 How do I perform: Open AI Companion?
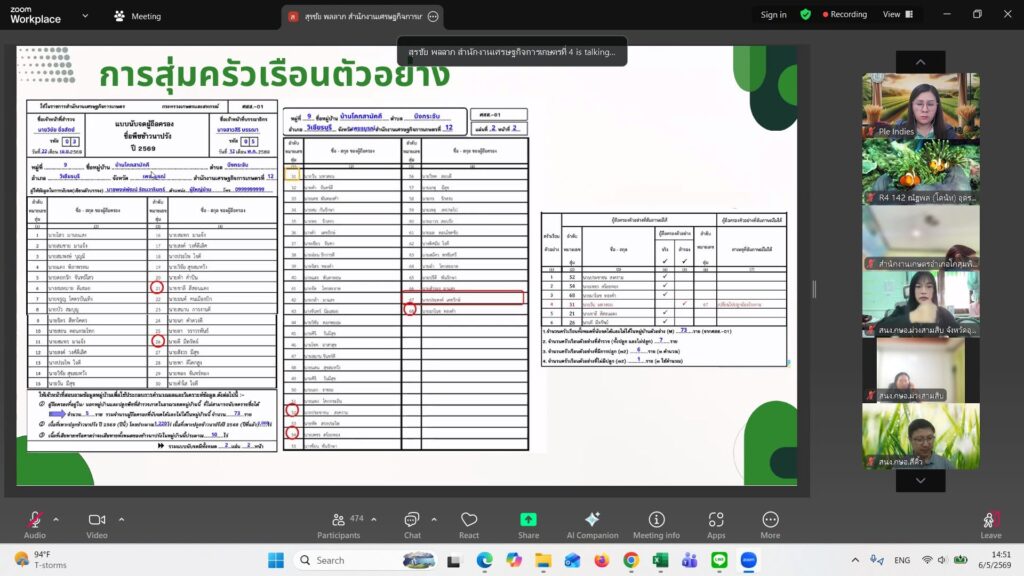pyautogui.click(x=592, y=525)
